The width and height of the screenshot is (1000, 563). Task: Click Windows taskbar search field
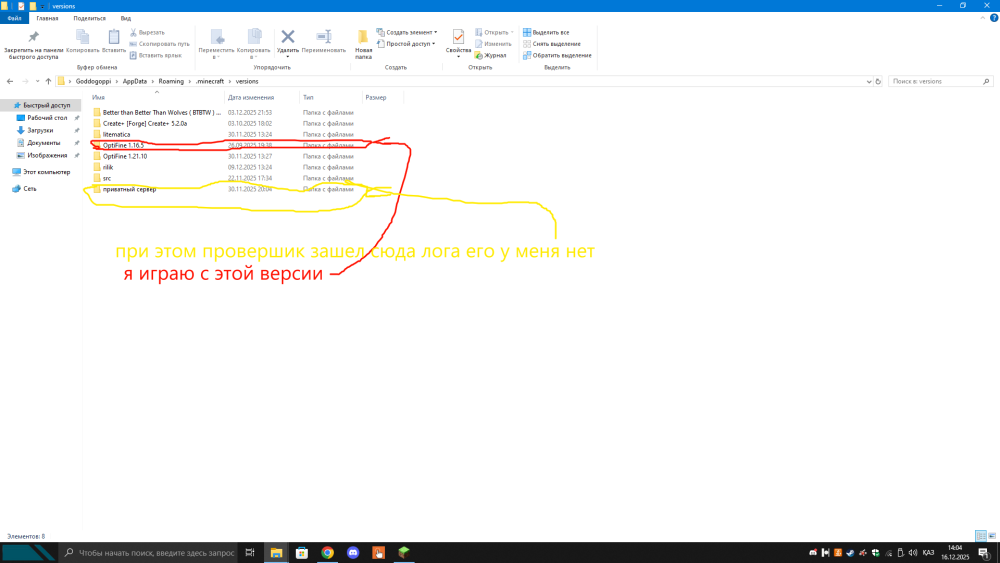150,553
